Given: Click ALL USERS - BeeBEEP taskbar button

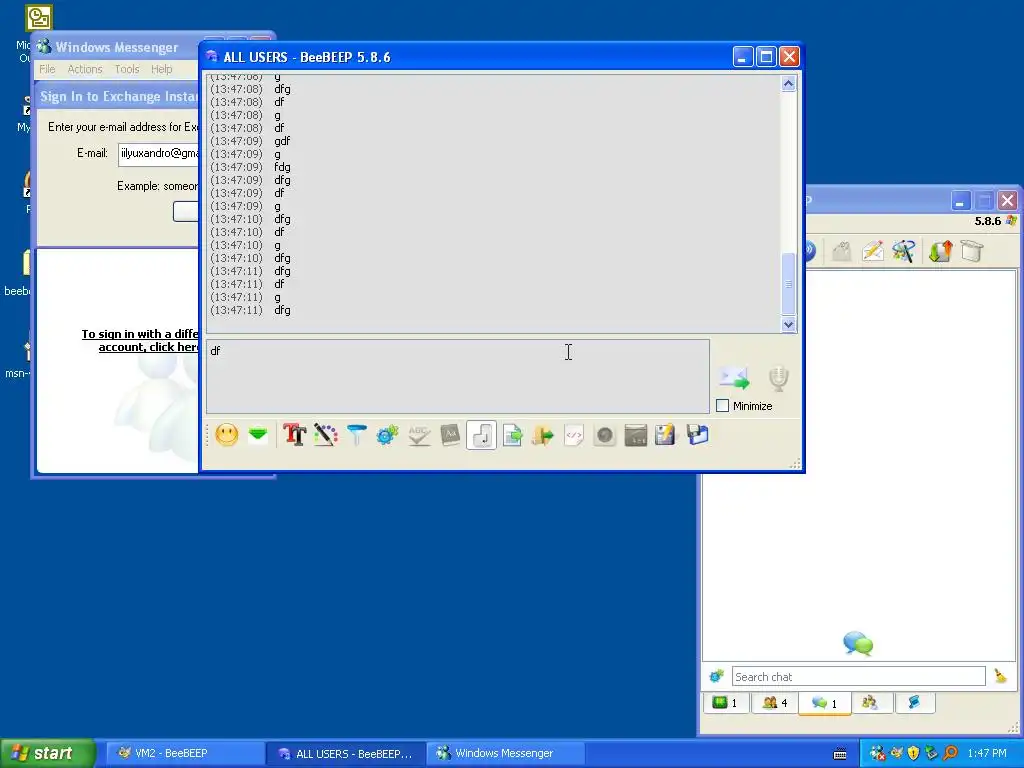Looking at the screenshot, I should pyautogui.click(x=346, y=754).
